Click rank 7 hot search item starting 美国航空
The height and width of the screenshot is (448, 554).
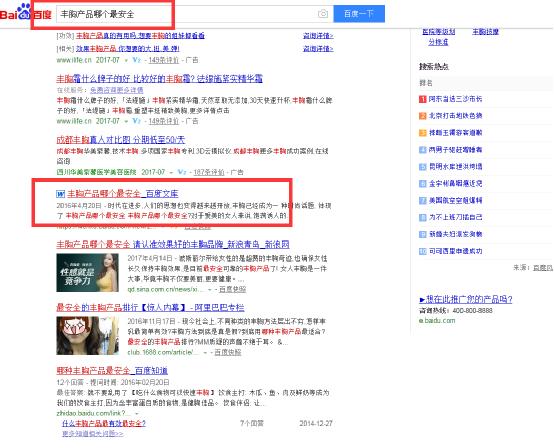455,200
